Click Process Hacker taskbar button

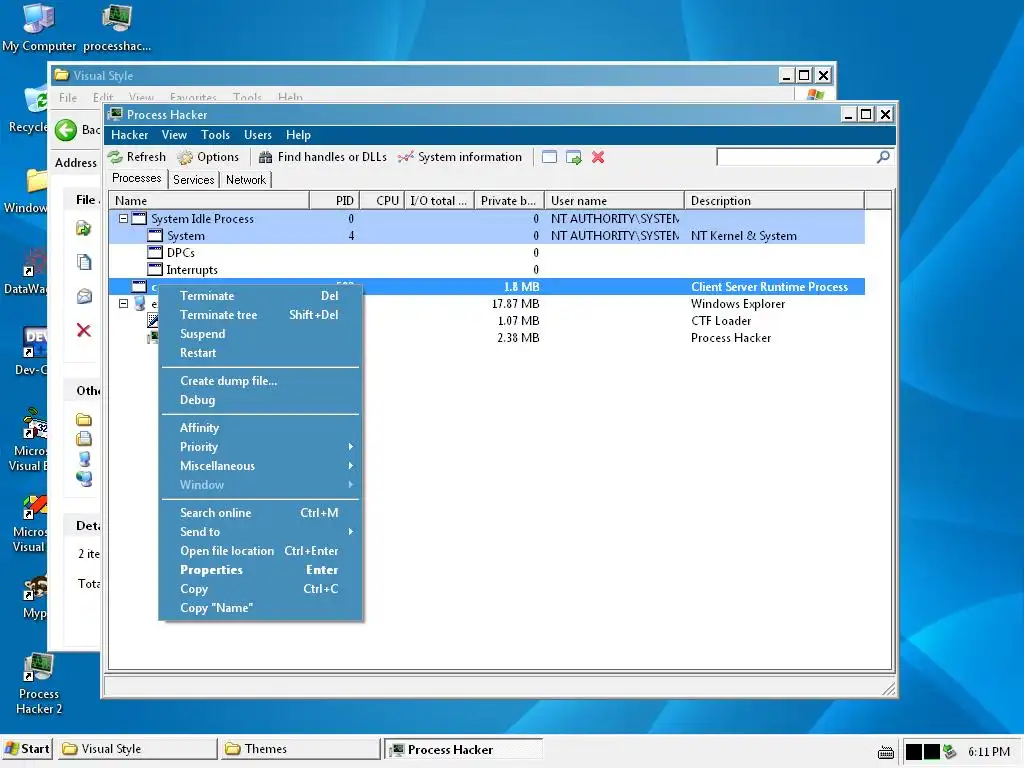pyautogui.click(x=464, y=749)
